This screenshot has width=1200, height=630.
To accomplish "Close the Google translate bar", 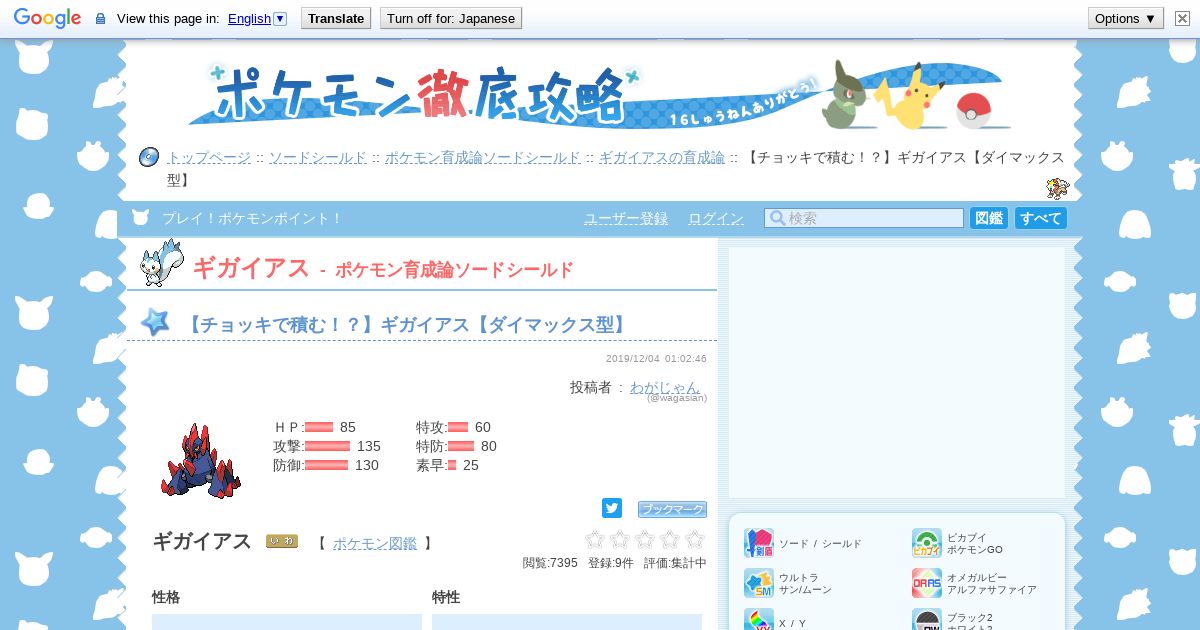I will (x=1180, y=18).
